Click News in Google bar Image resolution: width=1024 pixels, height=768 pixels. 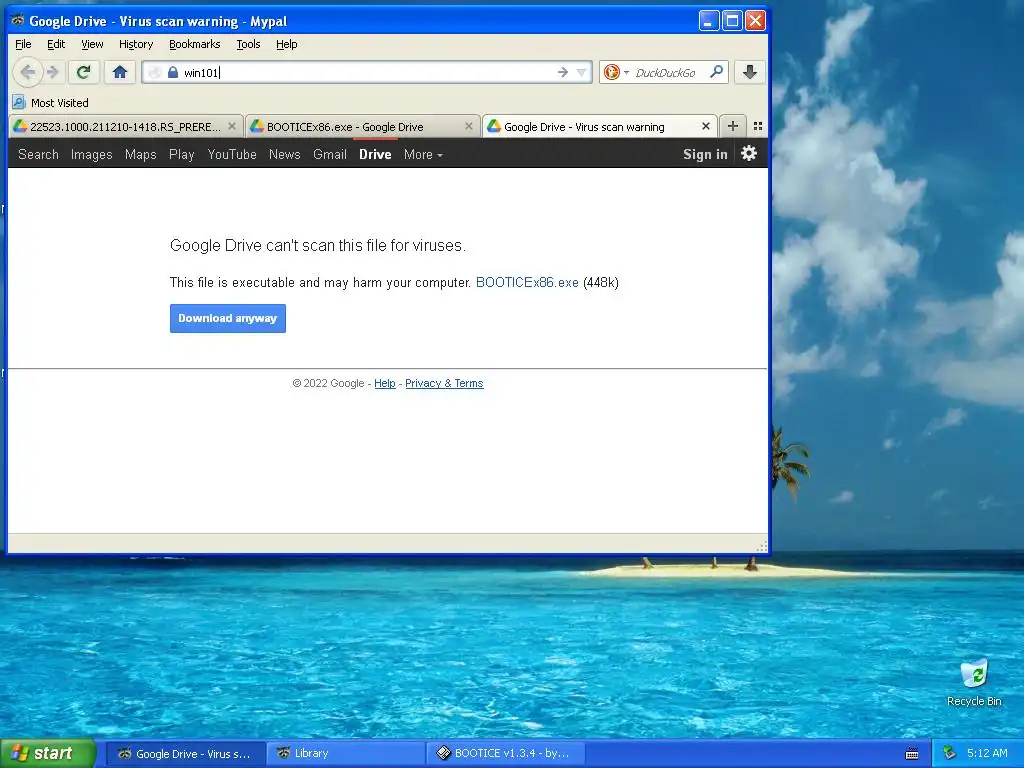(x=285, y=154)
